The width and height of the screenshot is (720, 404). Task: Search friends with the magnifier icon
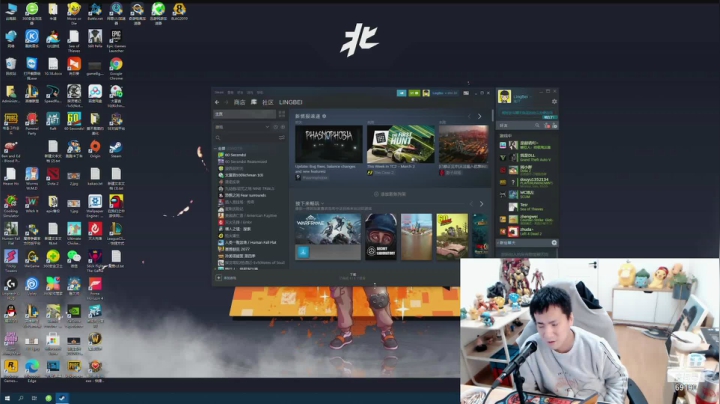(x=537, y=125)
